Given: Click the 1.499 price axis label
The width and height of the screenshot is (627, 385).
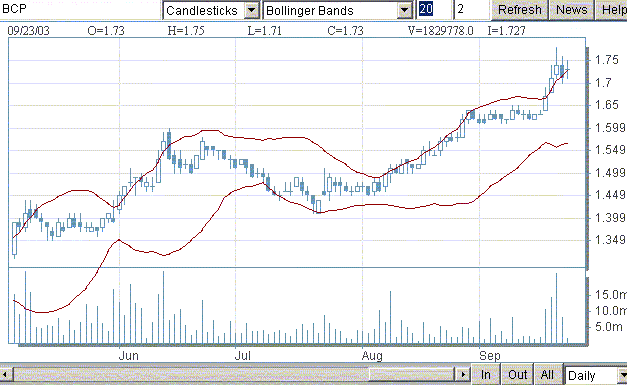Looking at the screenshot, I should pos(610,172).
